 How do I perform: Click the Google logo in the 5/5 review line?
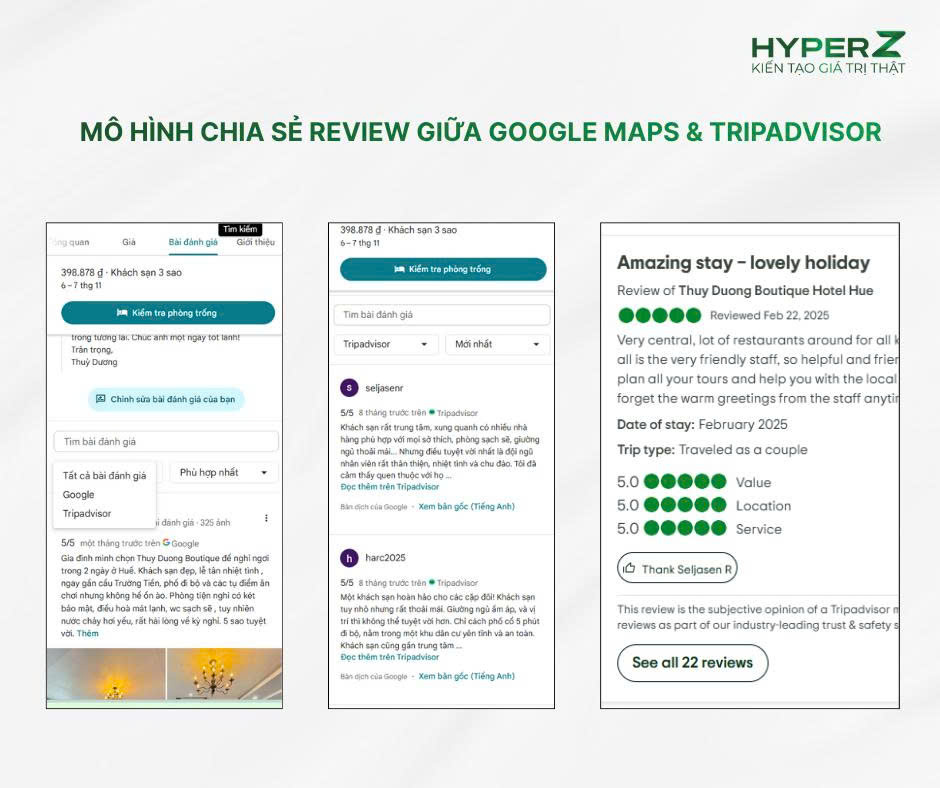click(166, 543)
